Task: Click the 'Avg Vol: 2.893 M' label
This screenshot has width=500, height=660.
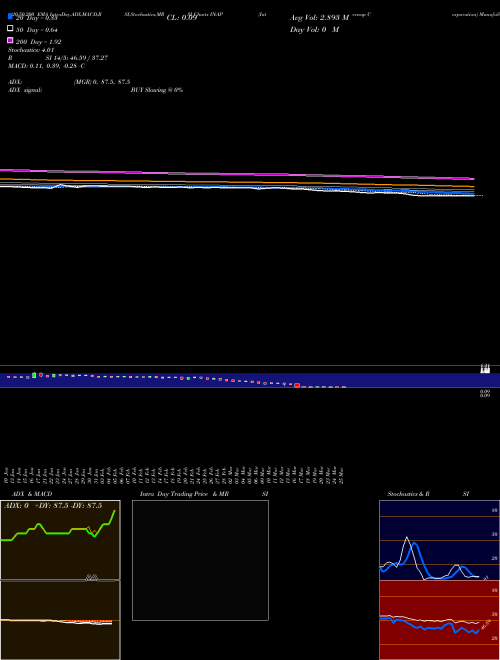Action: tap(319, 18)
